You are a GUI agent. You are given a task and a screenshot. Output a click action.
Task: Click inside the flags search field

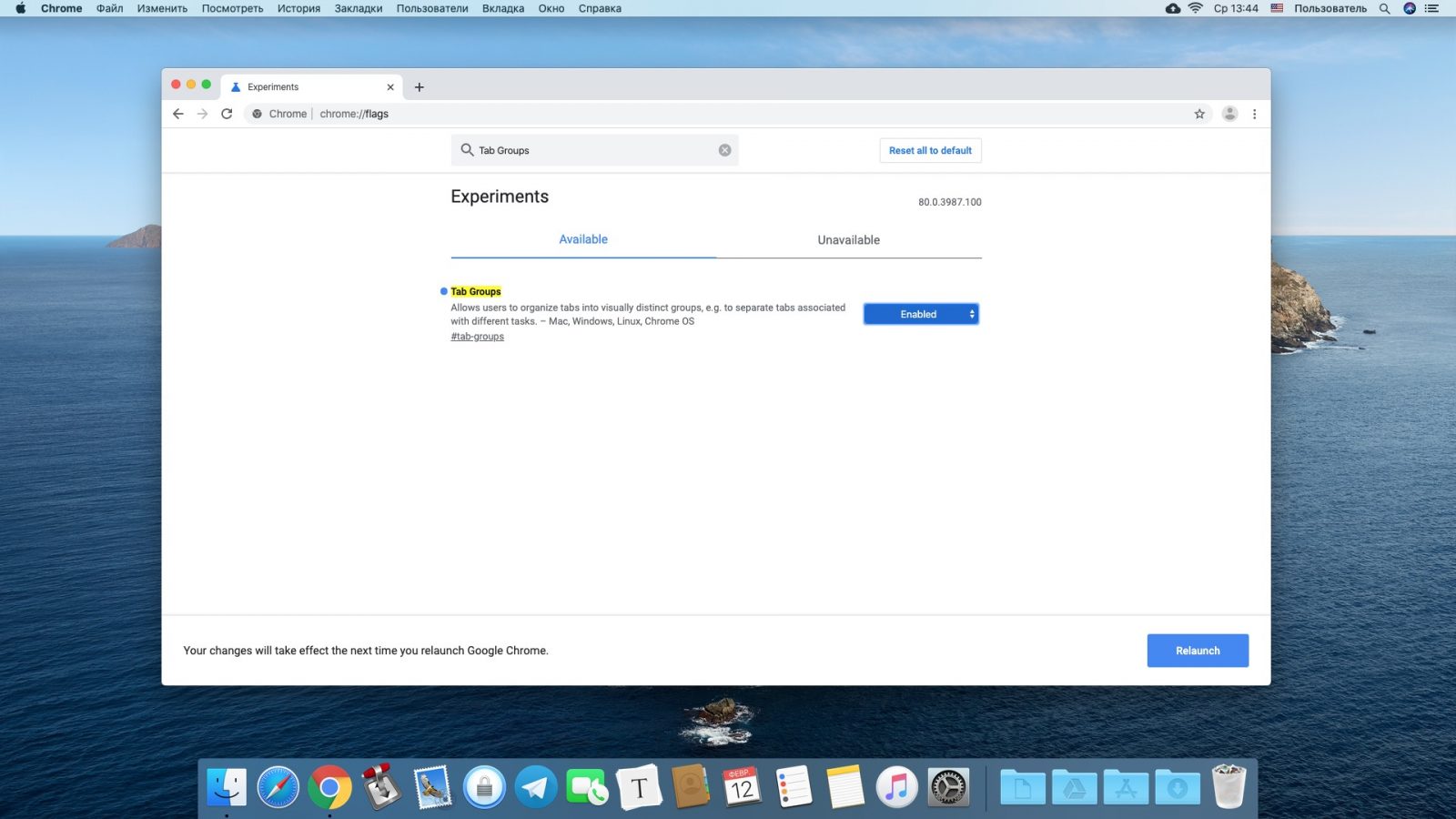[591, 150]
